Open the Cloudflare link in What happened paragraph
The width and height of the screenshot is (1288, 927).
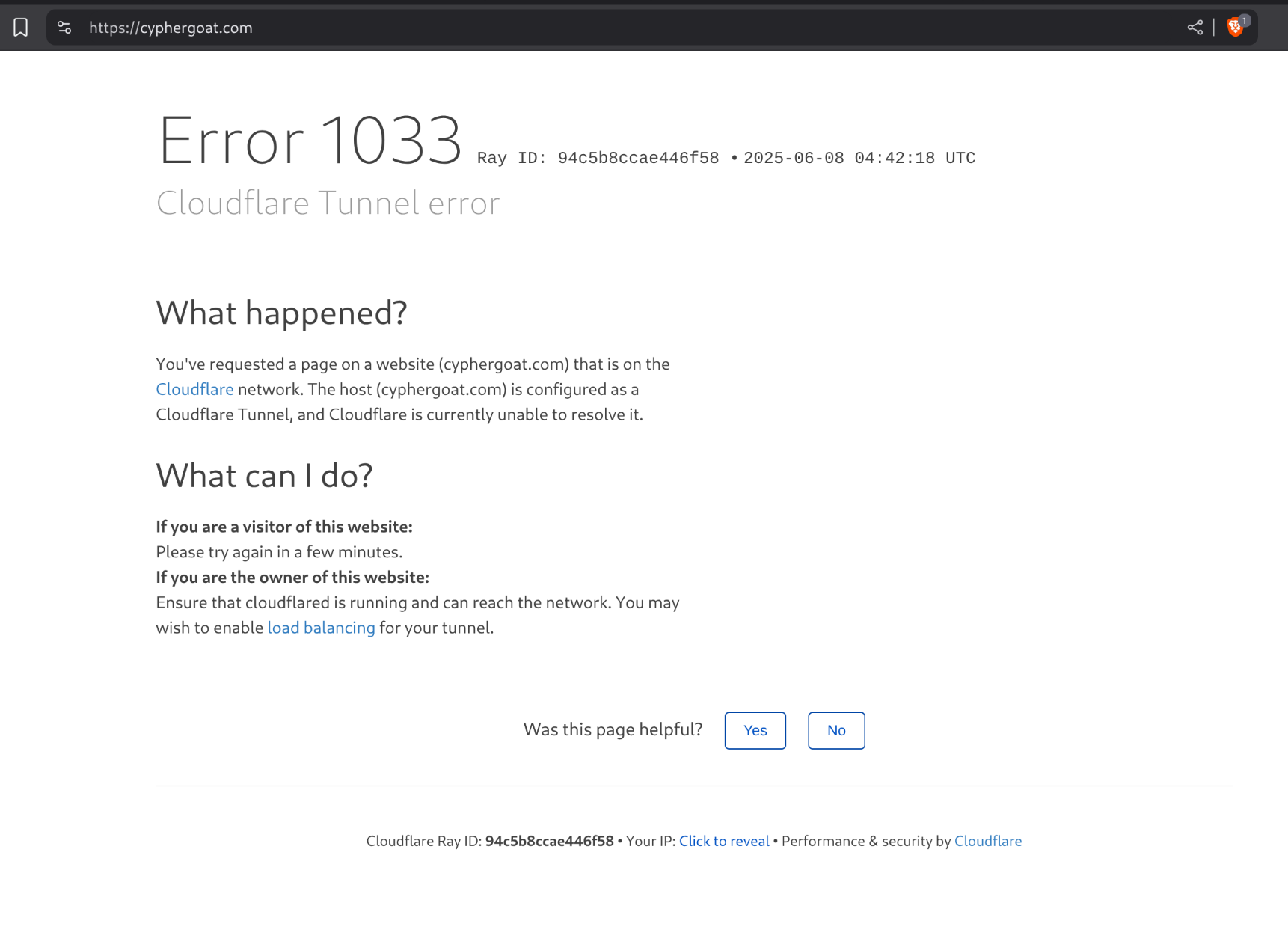coord(194,389)
